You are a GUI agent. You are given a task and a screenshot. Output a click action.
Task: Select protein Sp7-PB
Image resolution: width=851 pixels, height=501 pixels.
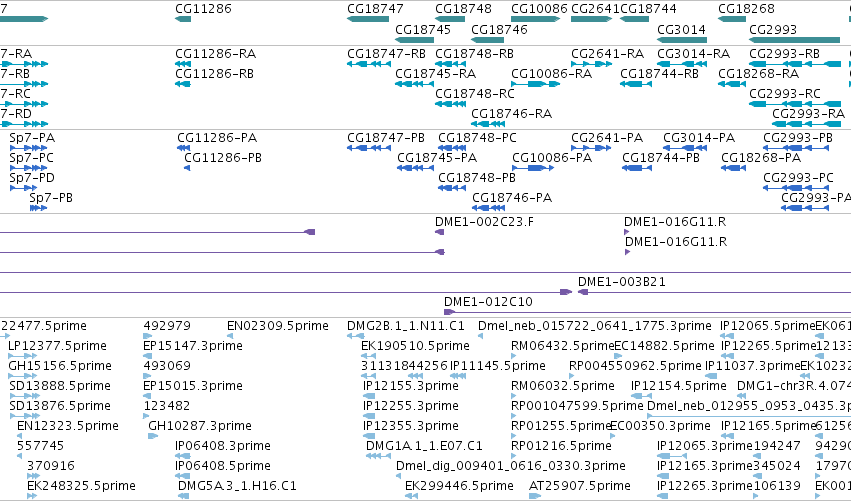[51, 198]
